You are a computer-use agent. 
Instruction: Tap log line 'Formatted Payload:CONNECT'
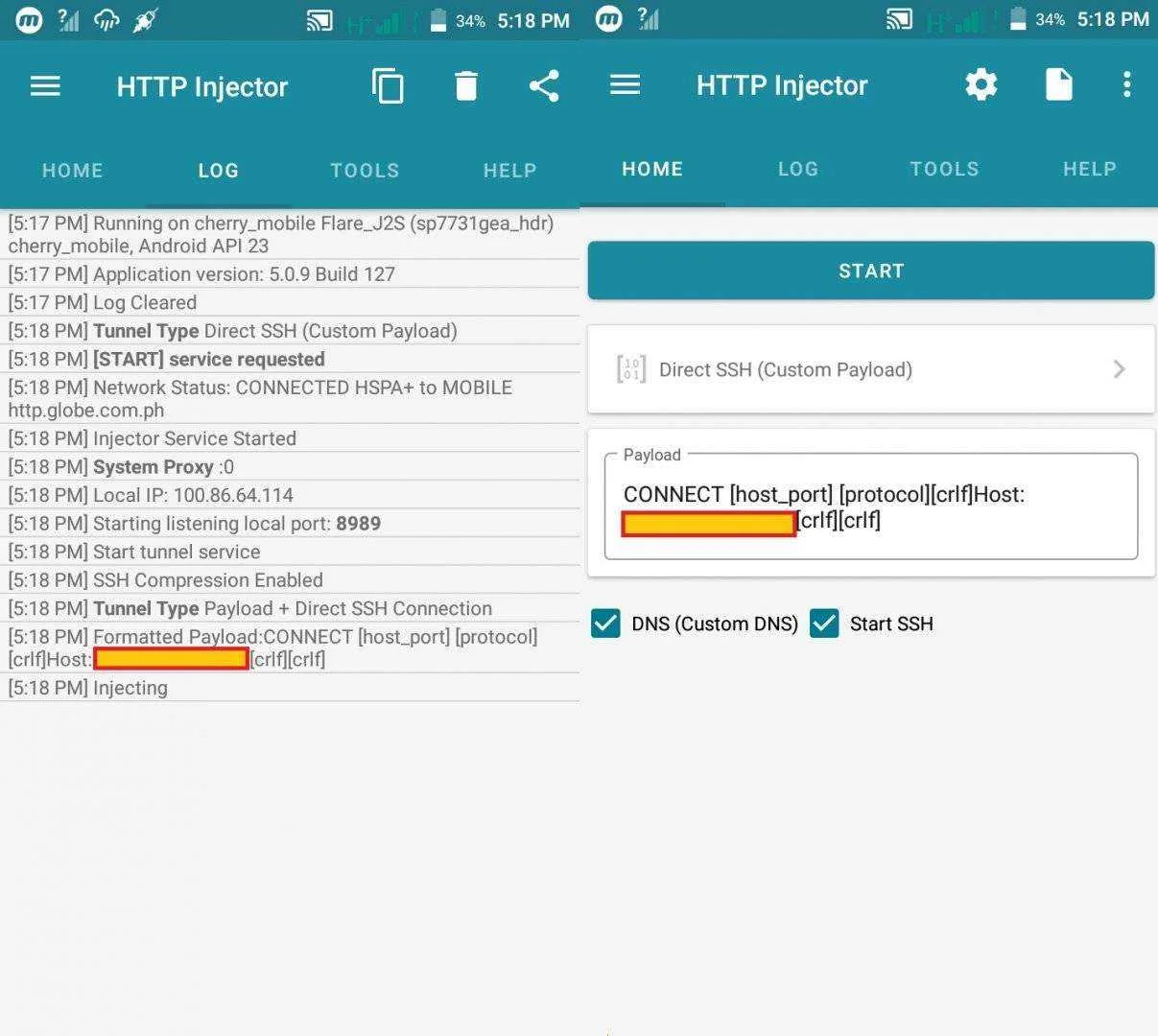(290, 647)
